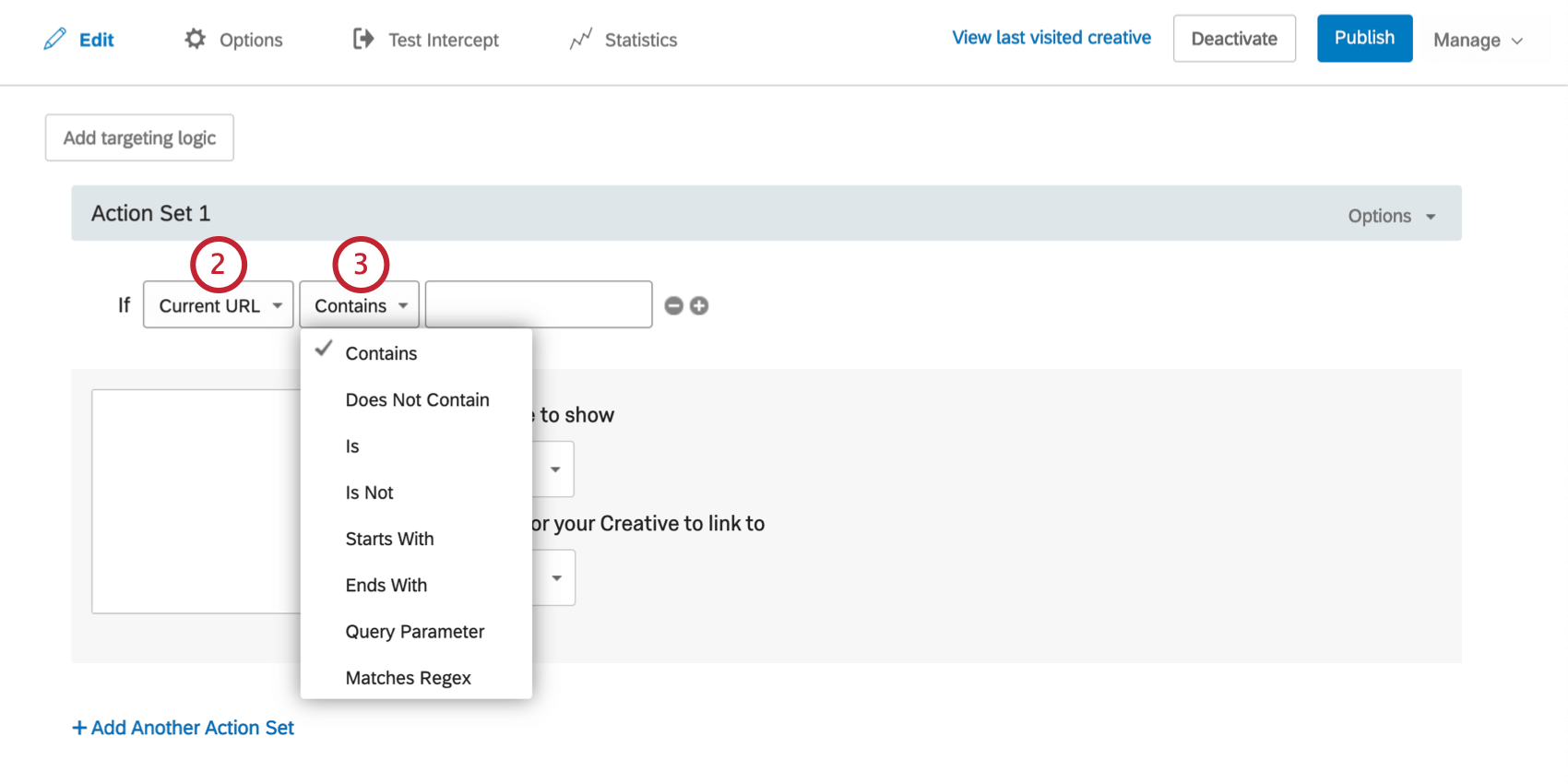Pick "Matches Regex" in the dropdown list
This screenshot has height=784, width=1568.
point(408,678)
